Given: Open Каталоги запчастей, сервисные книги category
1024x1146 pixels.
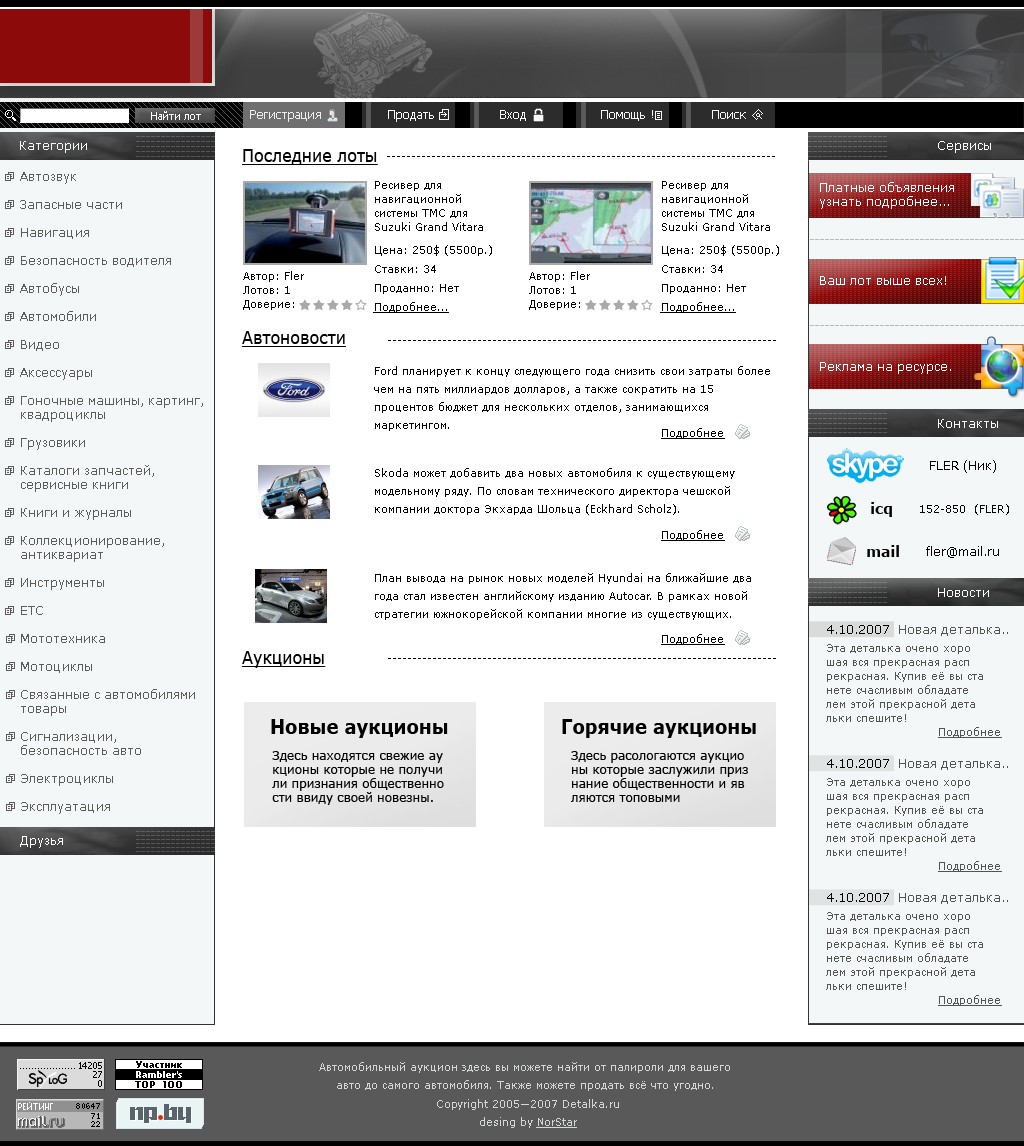Looking at the screenshot, I should (x=88, y=477).
